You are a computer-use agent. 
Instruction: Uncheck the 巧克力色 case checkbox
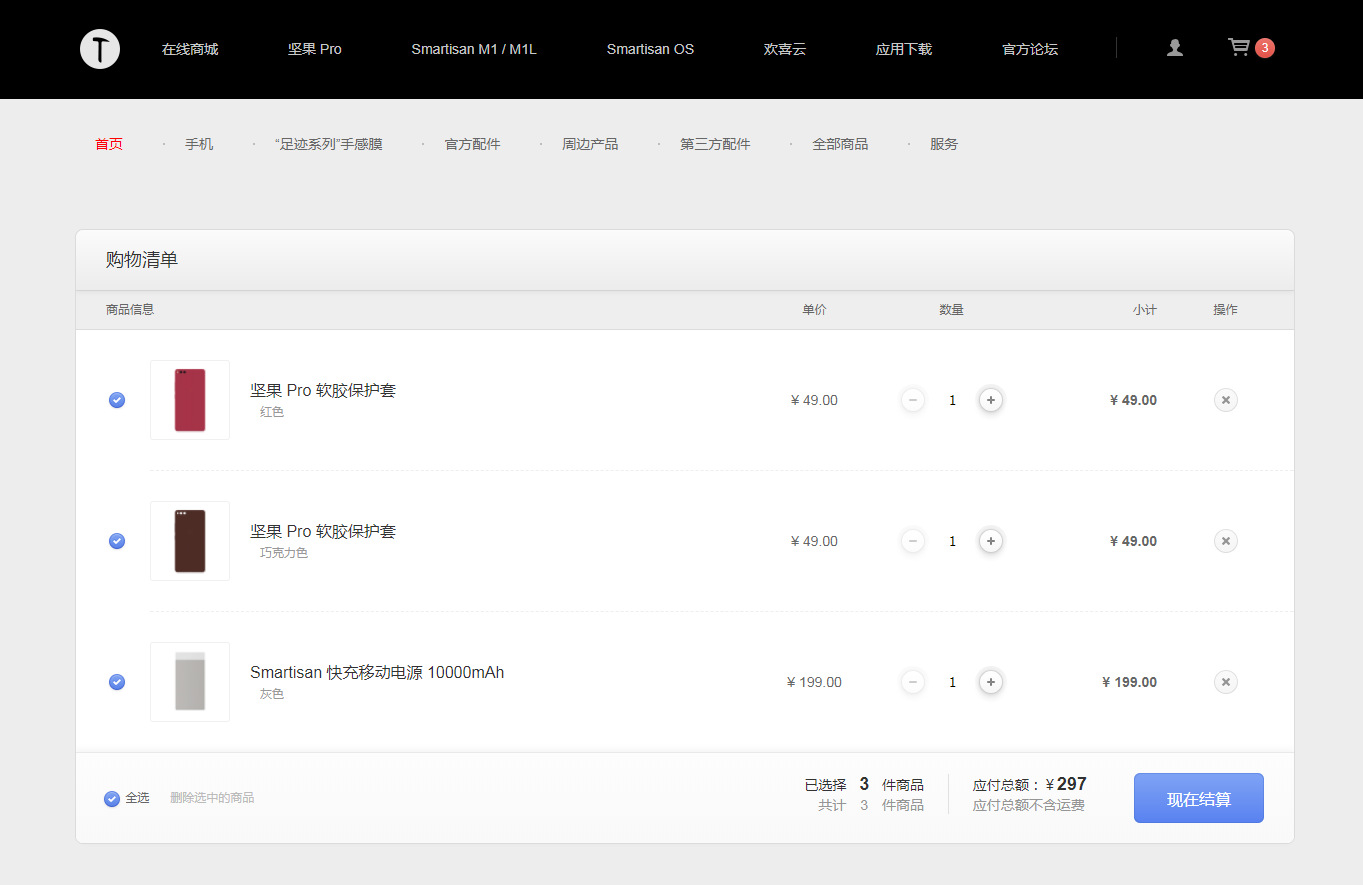(117, 541)
